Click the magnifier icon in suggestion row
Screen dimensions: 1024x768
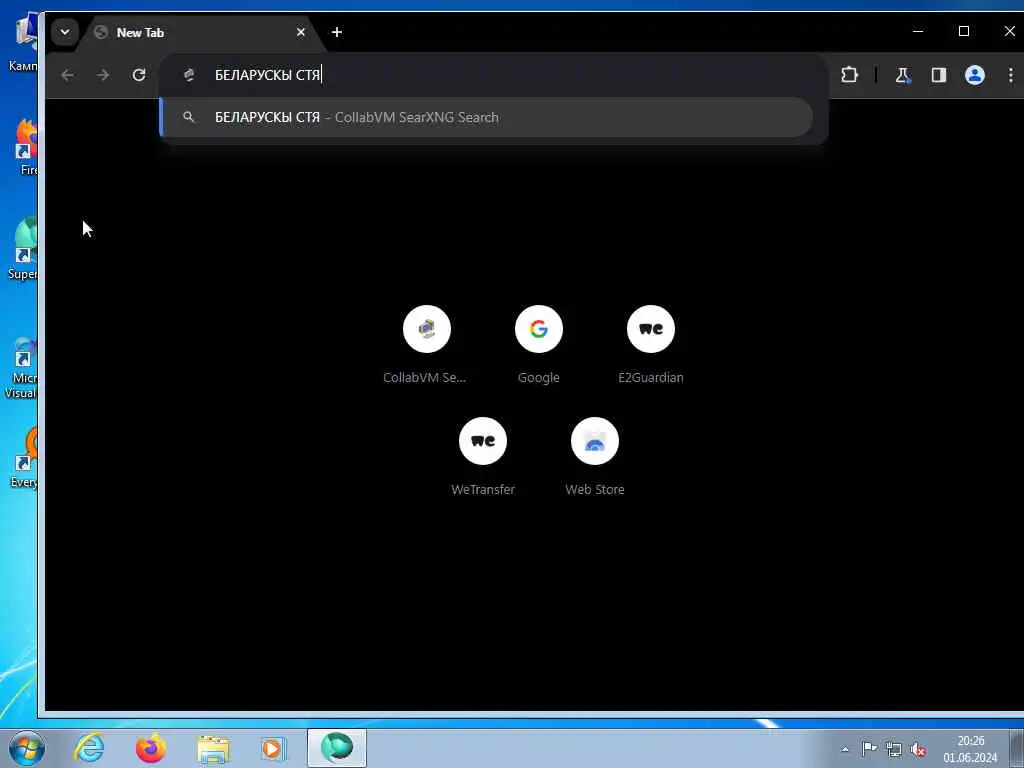click(189, 117)
